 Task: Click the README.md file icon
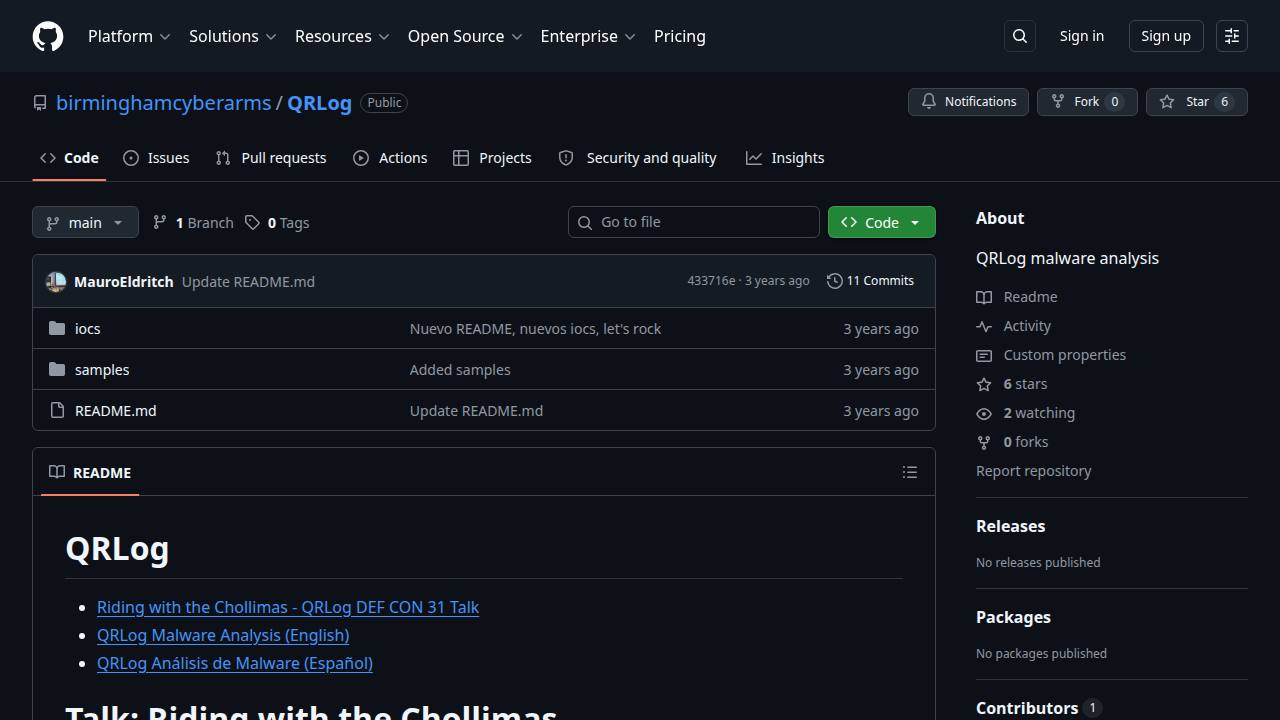coord(57,410)
